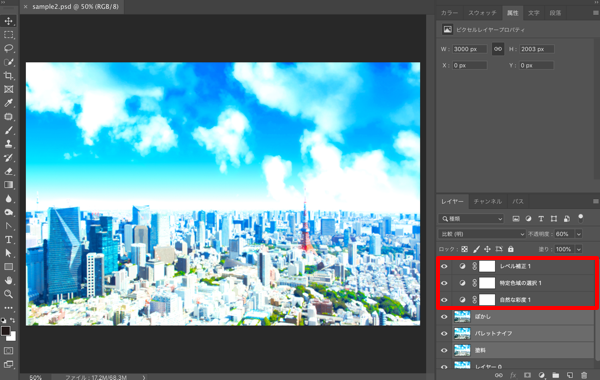Viewport: 600px width, 380px height.
Task: Switch to the 段落 tab
Action: tap(555, 13)
